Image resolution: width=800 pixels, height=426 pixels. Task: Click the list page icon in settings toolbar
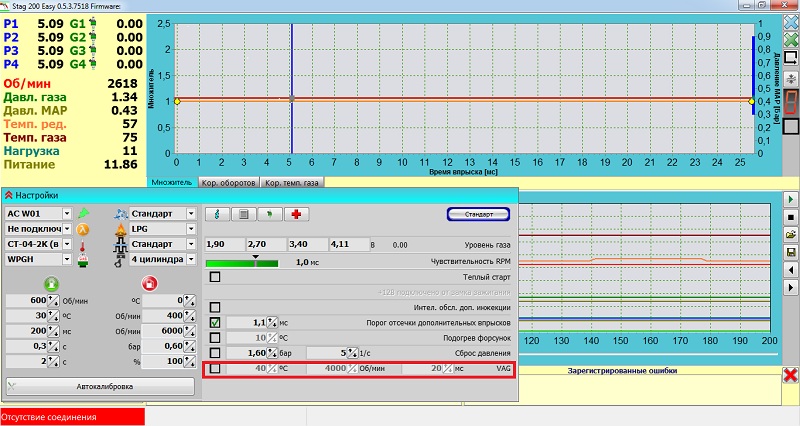(242, 214)
